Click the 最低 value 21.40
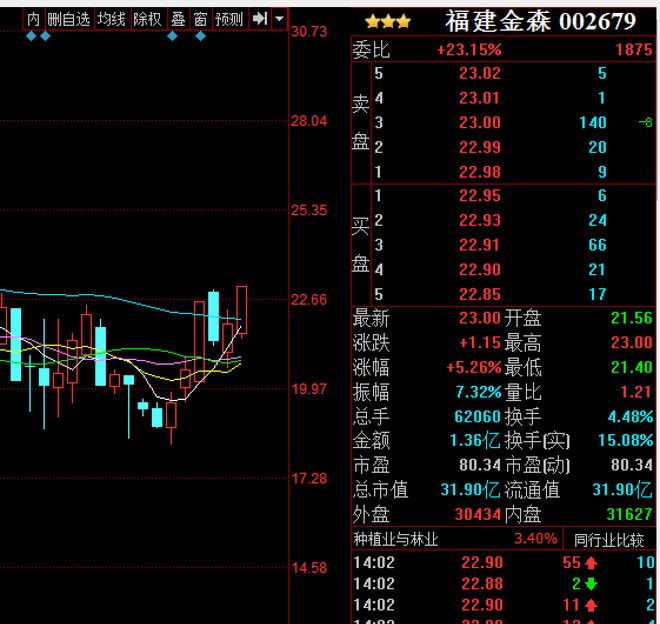The image size is (660, 624). pyautogui.click(x=631, y=368)
